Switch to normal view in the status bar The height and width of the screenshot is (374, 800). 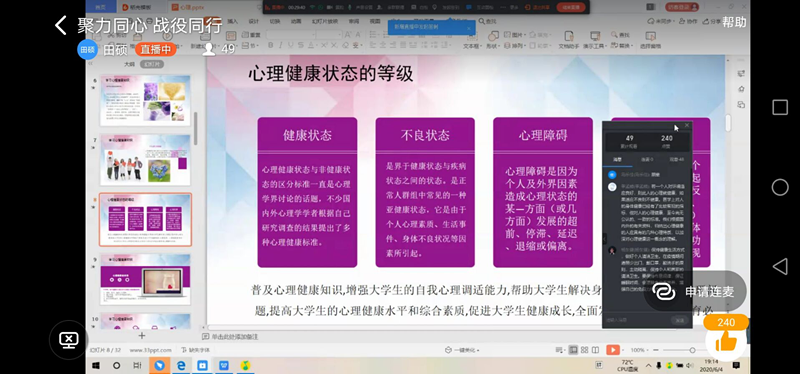tap(573, 350)
